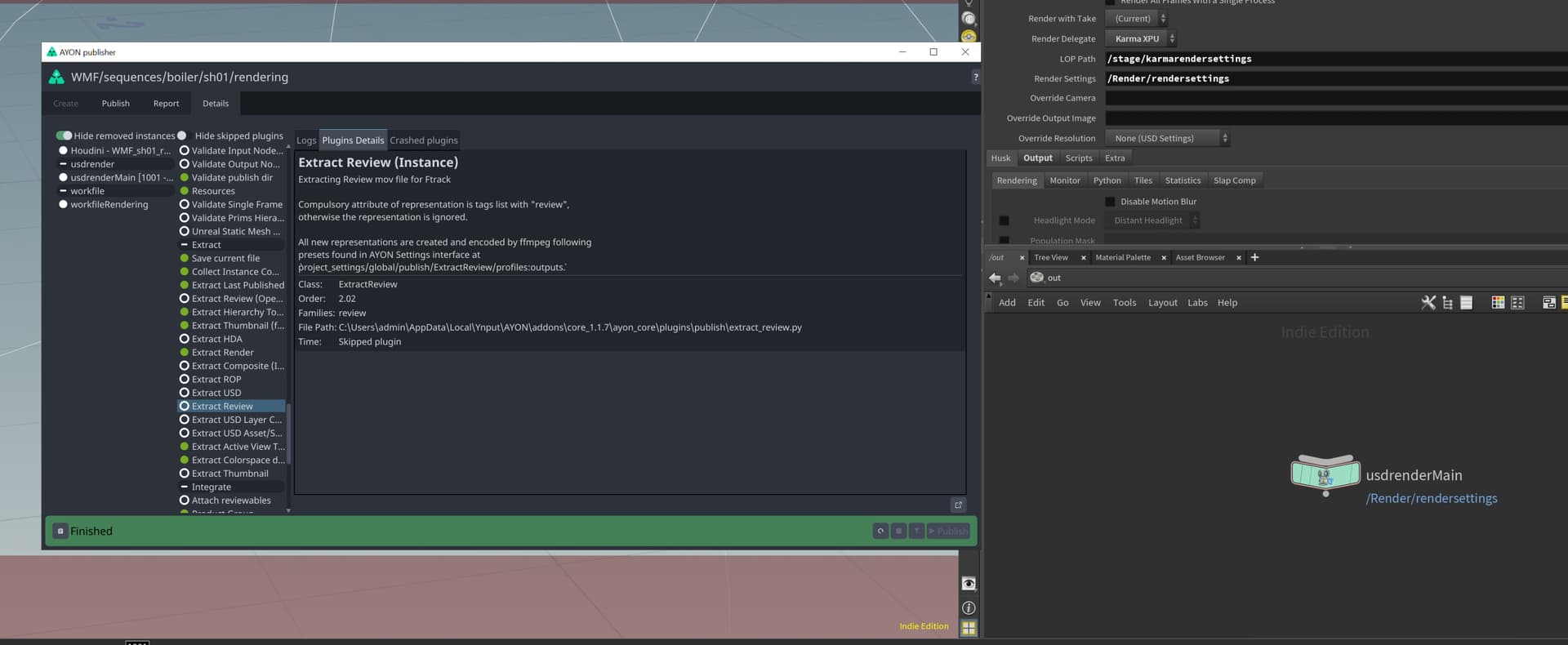Click the Render Settings input field
Viewport: 1568px width, 645px height.
1336,78
